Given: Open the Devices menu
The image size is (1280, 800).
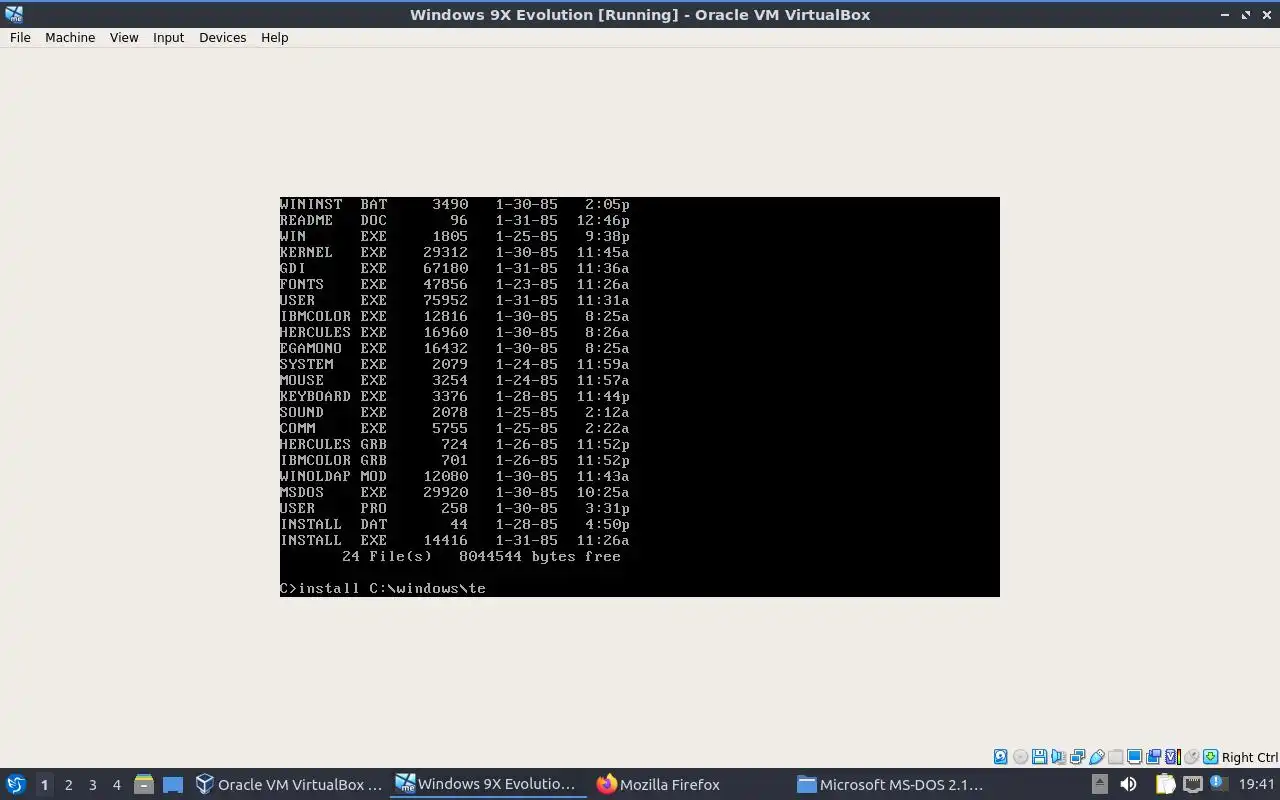Looking at the screenshot, I should tap(222, 37).
